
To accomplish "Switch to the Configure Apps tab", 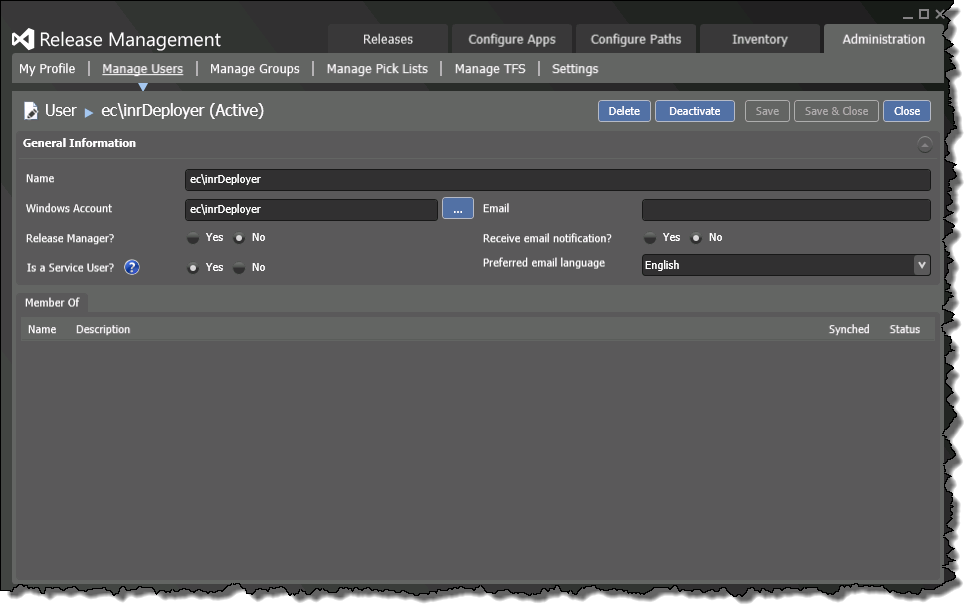I will (x=511, y=39).
